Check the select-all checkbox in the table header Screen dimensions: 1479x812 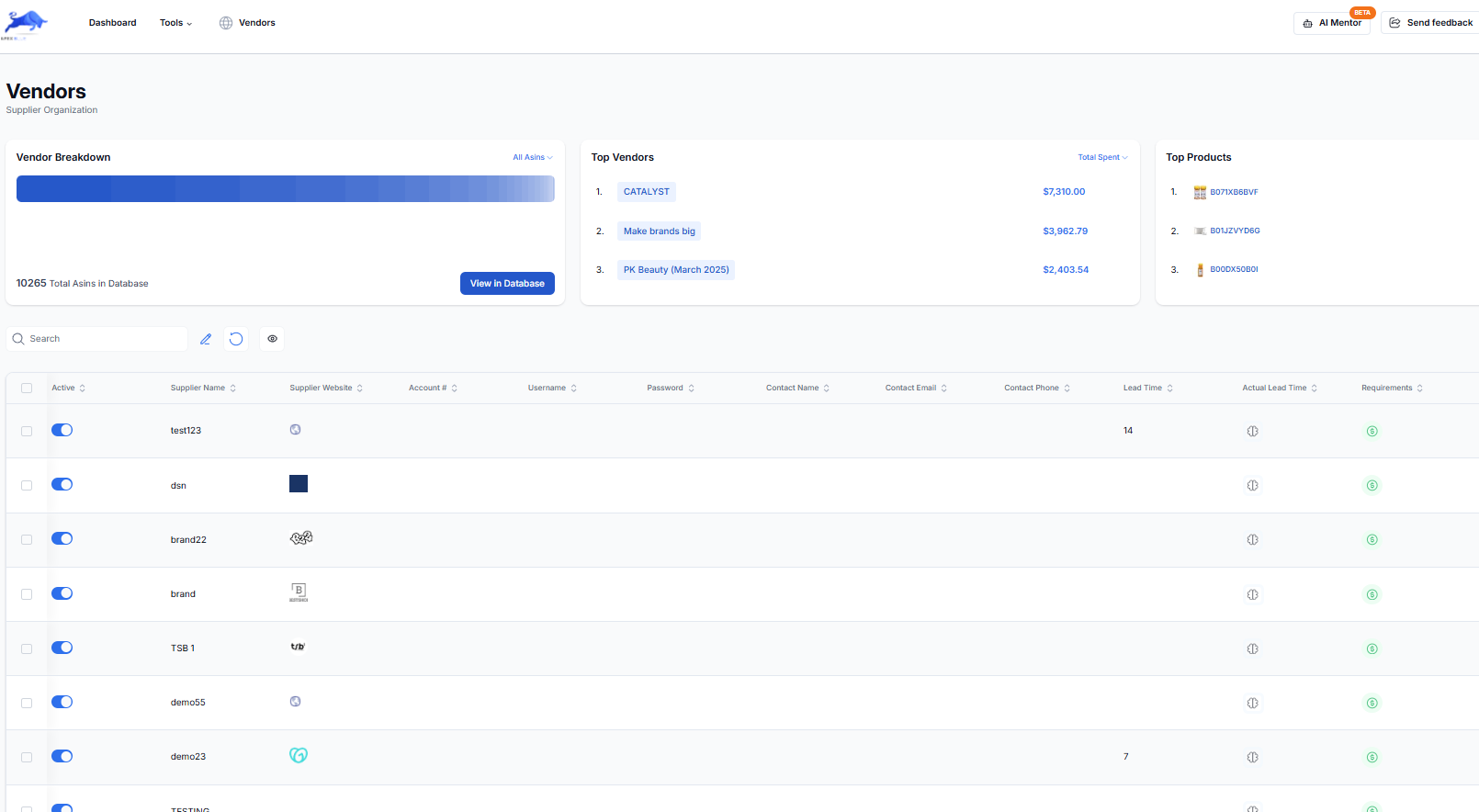(x=27, y=388)
